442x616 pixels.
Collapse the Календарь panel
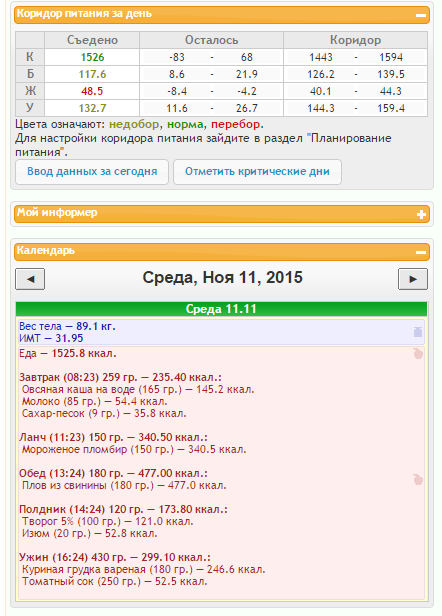click(421, 252)
